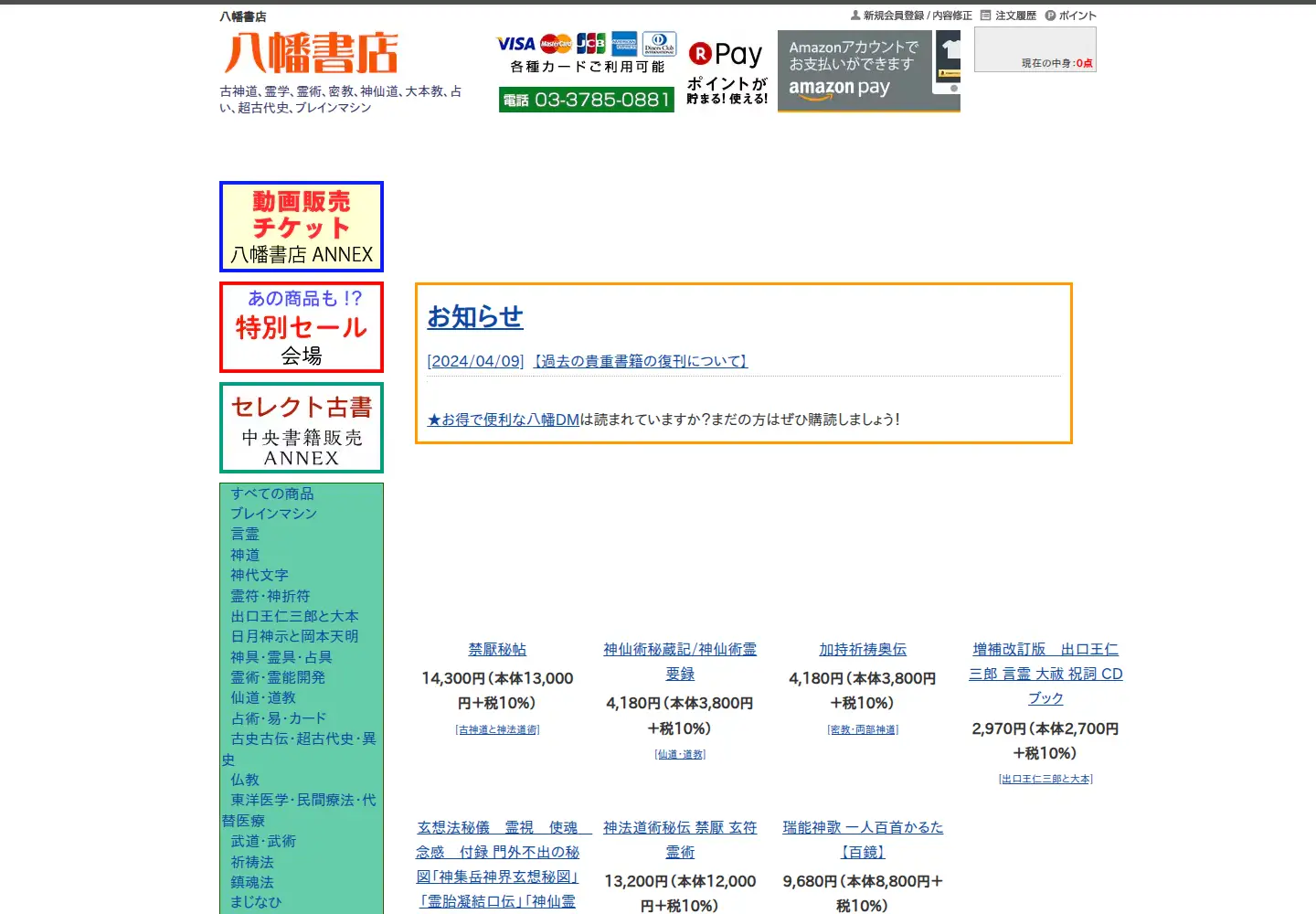
Task: Open product 禁厭秘帖
Action: click(497, 649)
